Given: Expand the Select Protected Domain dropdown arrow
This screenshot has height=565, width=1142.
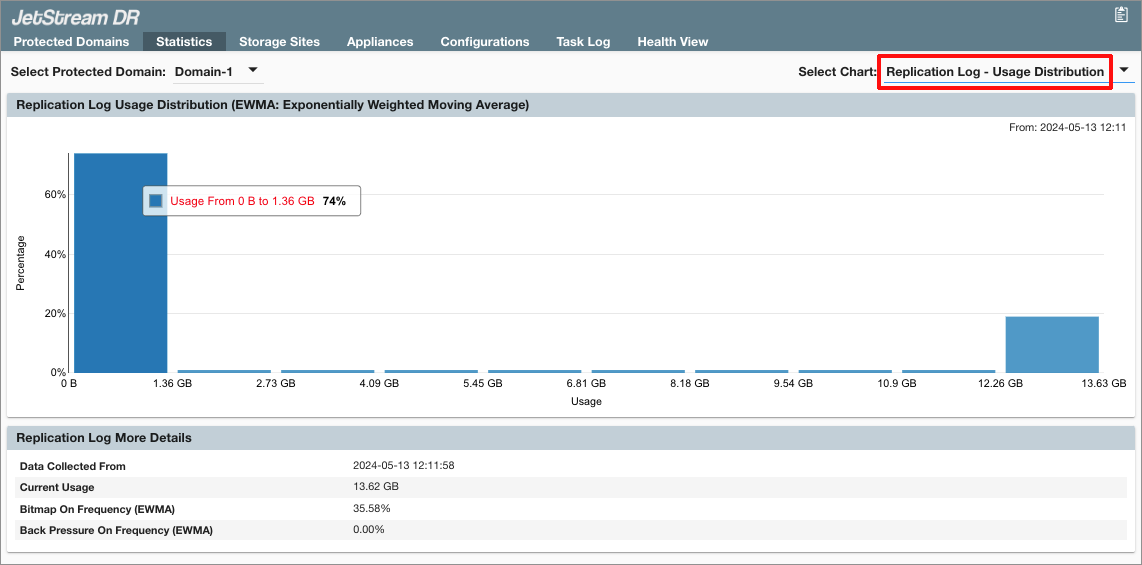Looking at the screenshot, I should coord(253,70).
